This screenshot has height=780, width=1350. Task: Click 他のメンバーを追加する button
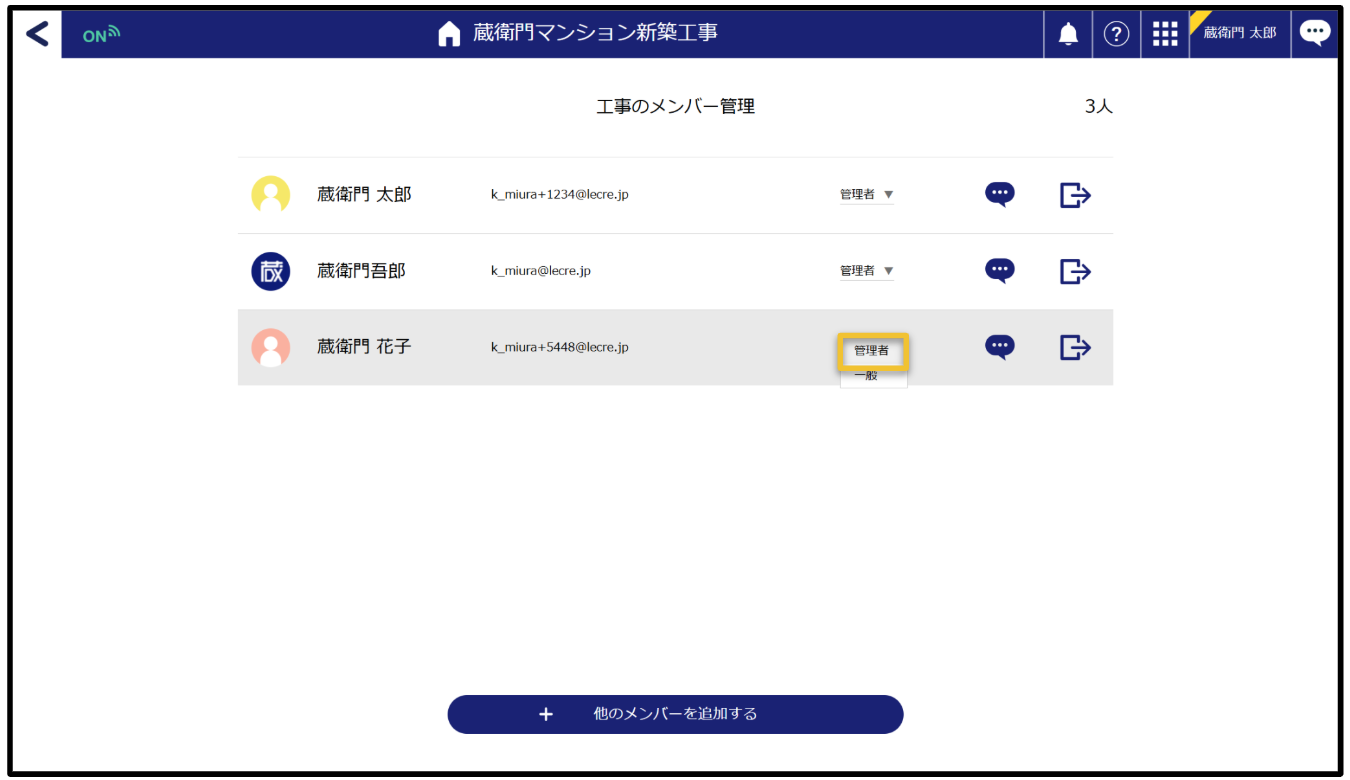coord(675,714)
